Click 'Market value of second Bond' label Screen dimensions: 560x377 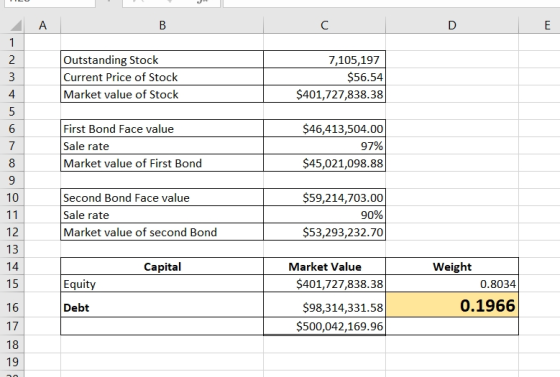140,232
